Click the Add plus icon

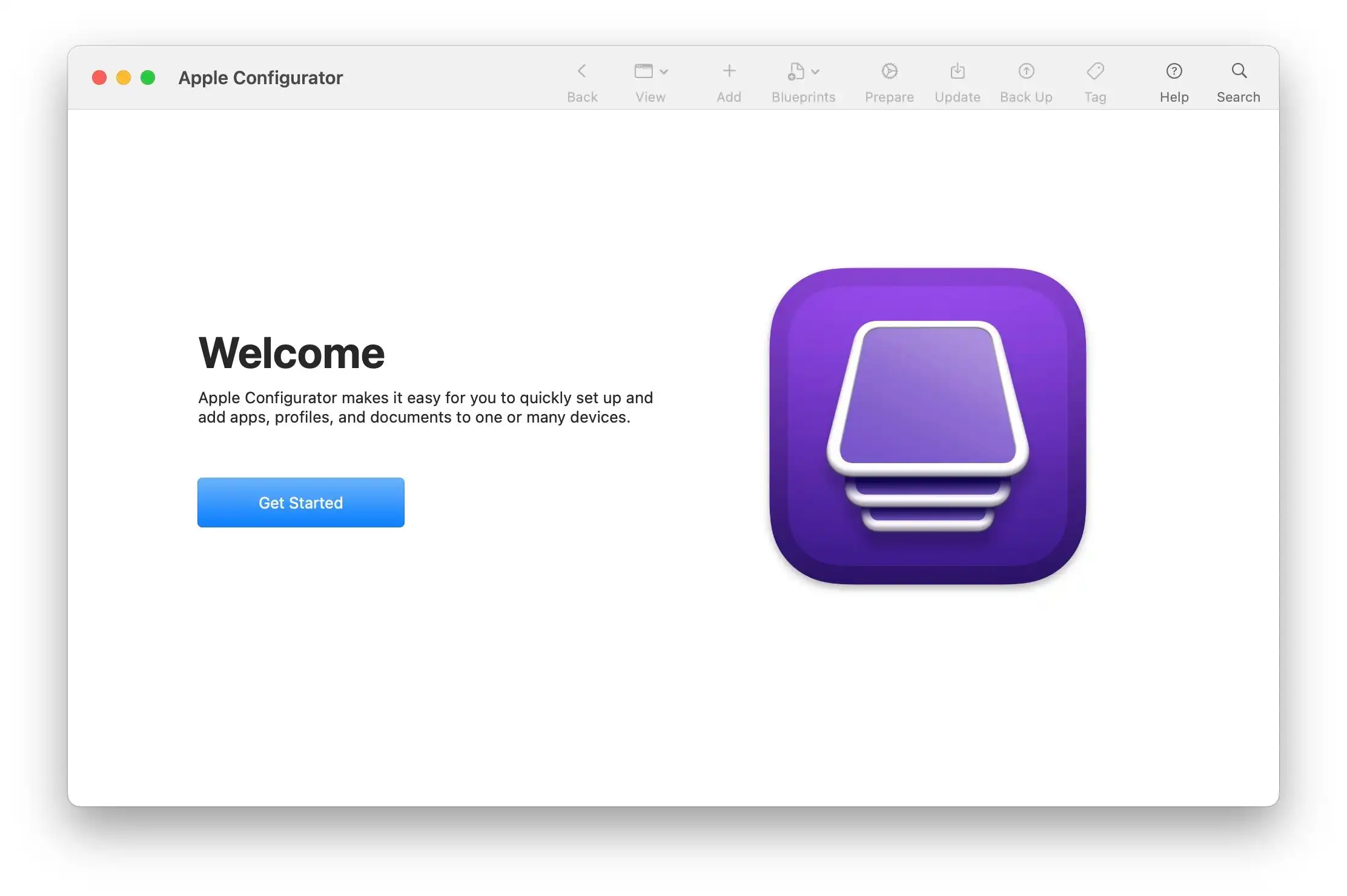click(x=729, y=71)
